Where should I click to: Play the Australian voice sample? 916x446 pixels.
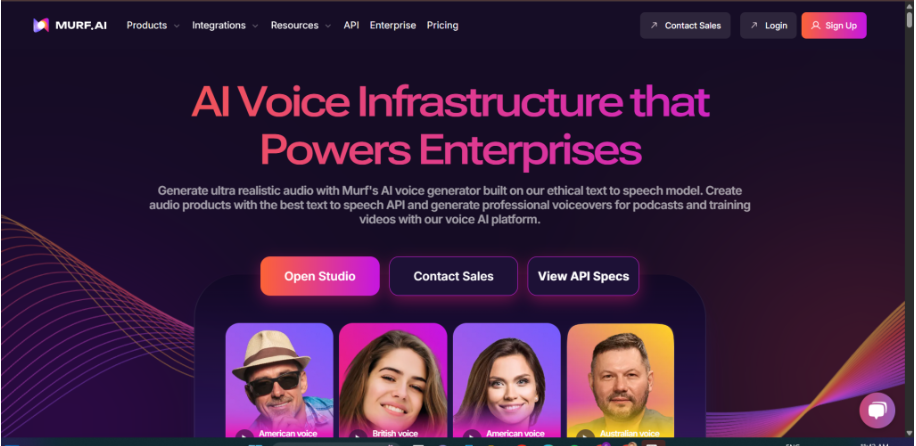click(585, 435)
